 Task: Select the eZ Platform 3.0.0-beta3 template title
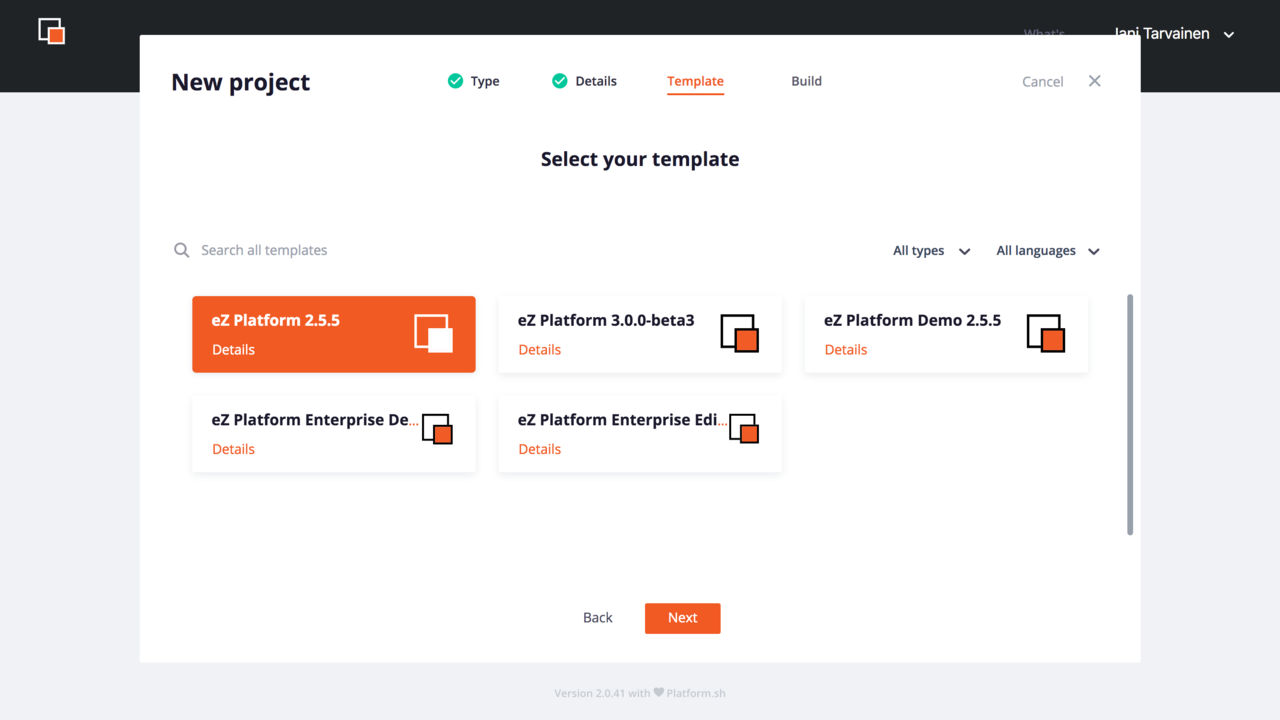(x=606, y=320)
